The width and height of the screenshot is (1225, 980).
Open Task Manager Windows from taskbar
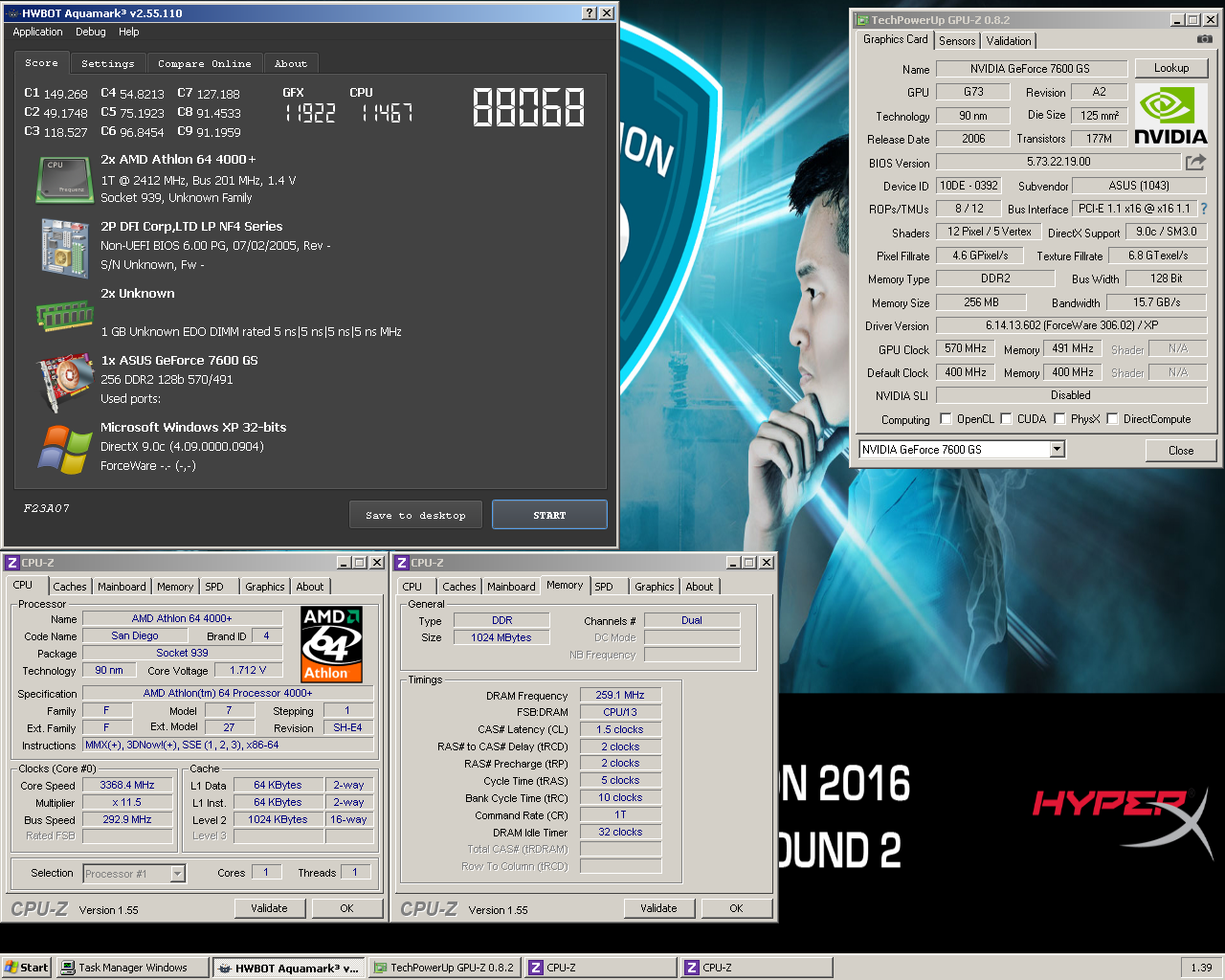pos(133,968)
